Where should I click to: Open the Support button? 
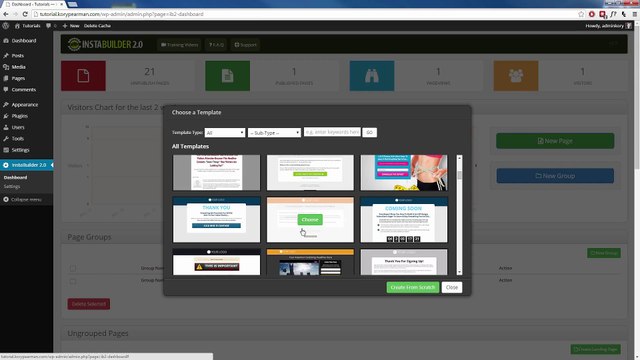click(245, 45)
